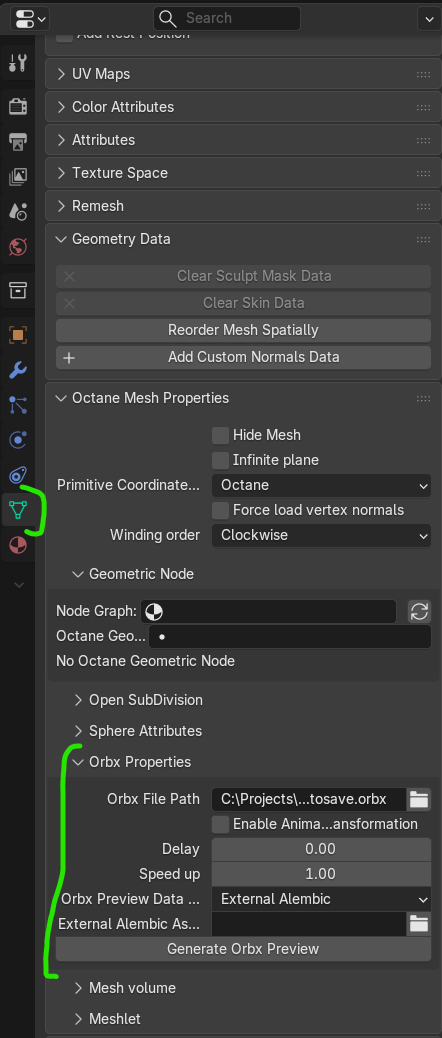Open the Tool properties tab

18,64
